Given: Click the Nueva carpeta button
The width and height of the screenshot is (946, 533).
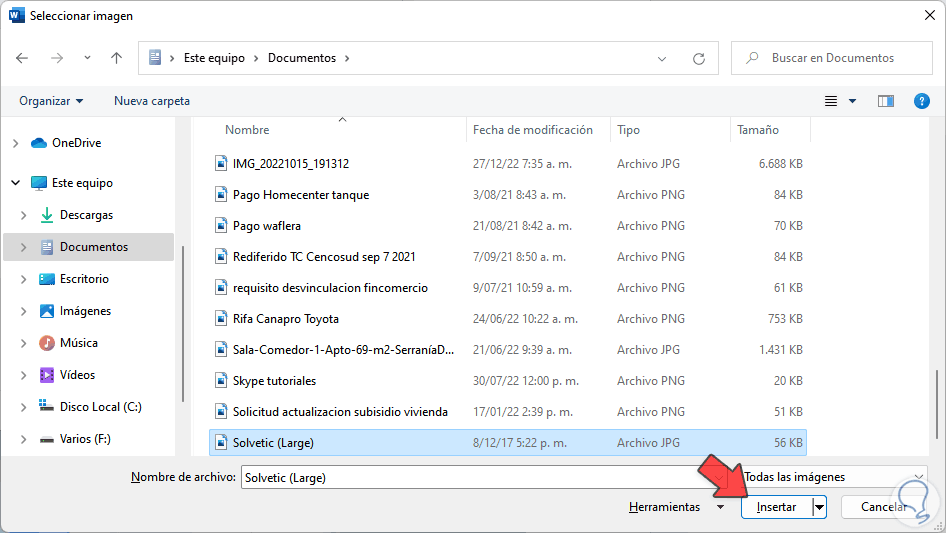Looking at the screenshot, I should click(x=152, y=101).
